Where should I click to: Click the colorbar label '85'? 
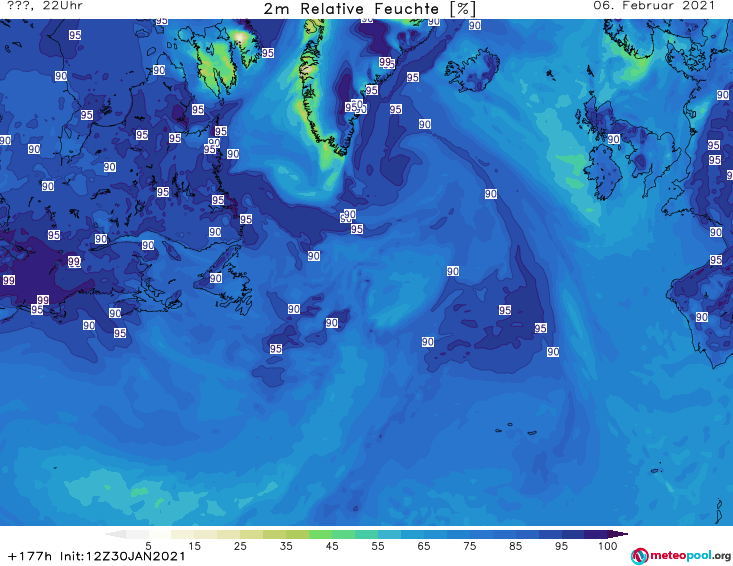pos(516,546)
